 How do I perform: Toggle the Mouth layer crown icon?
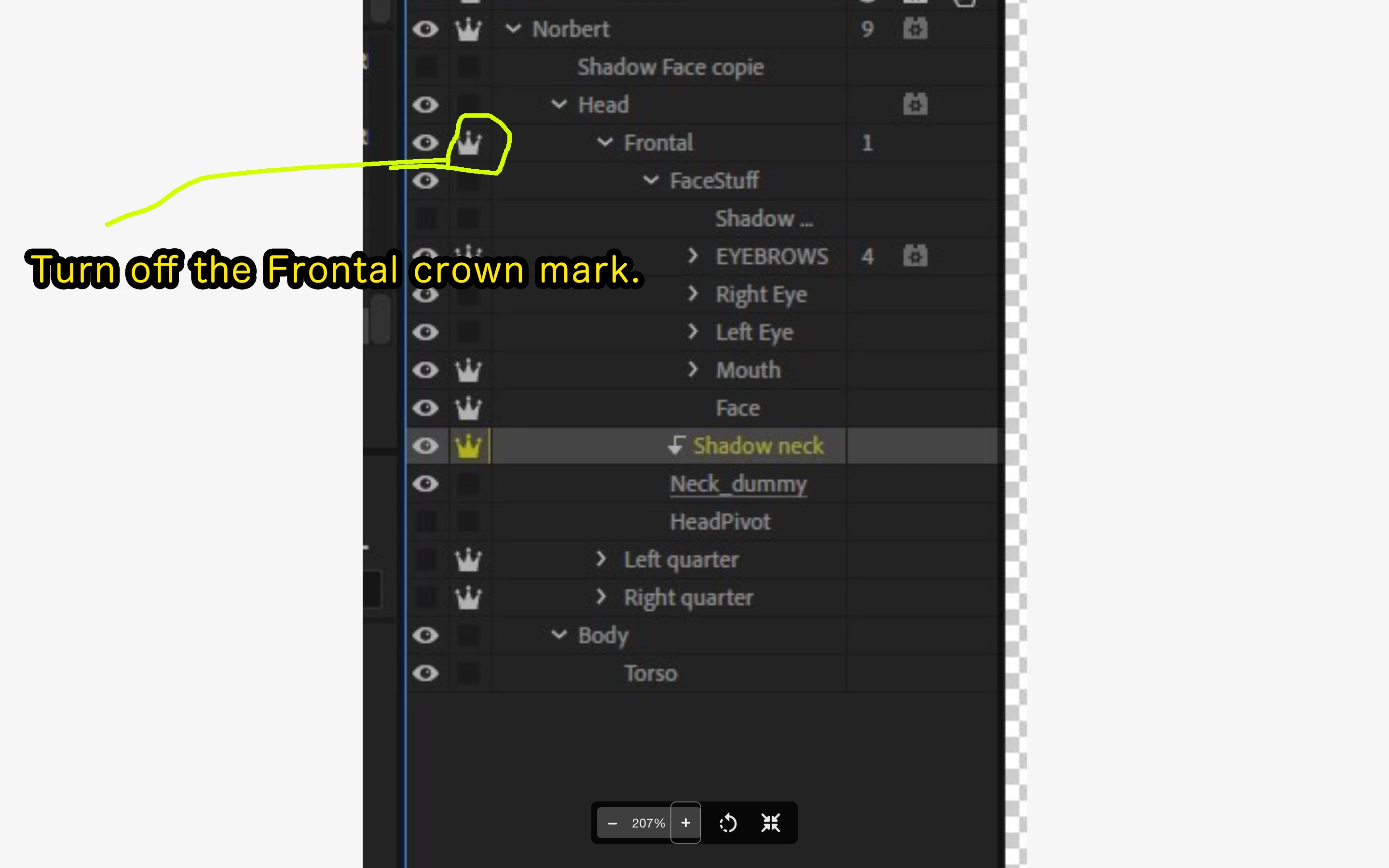(x=468, y=370)
